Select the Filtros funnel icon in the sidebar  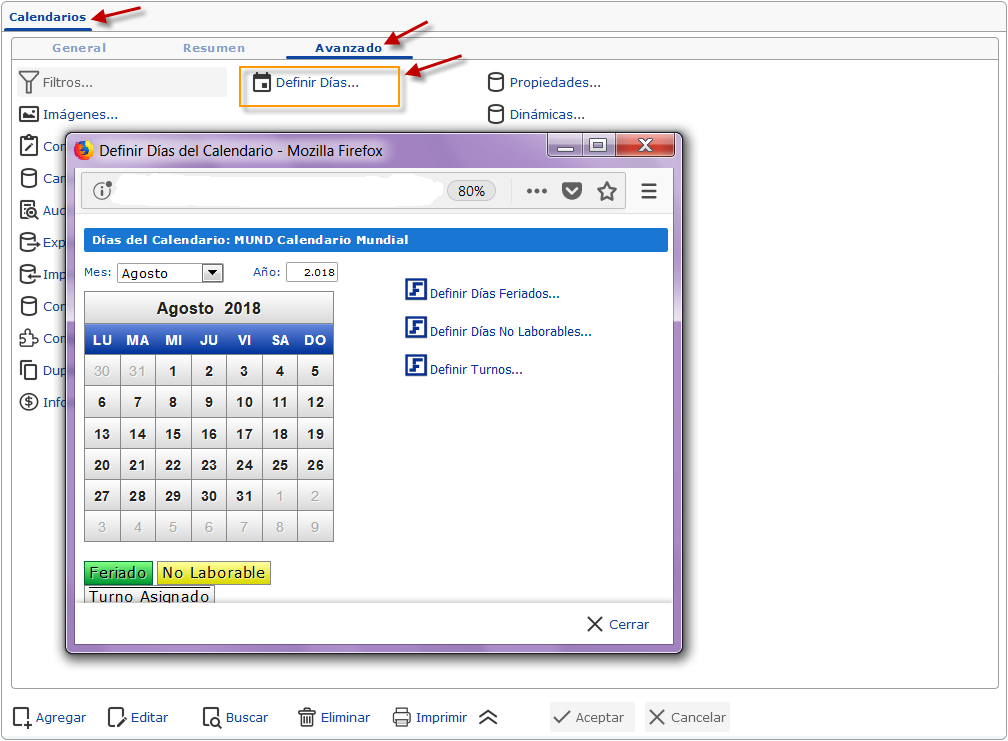click(30, 81)
